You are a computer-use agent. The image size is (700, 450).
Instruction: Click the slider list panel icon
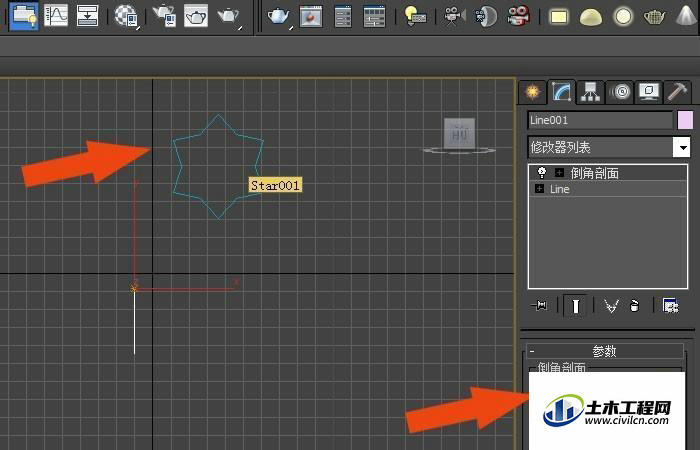[x=374, y=17]
